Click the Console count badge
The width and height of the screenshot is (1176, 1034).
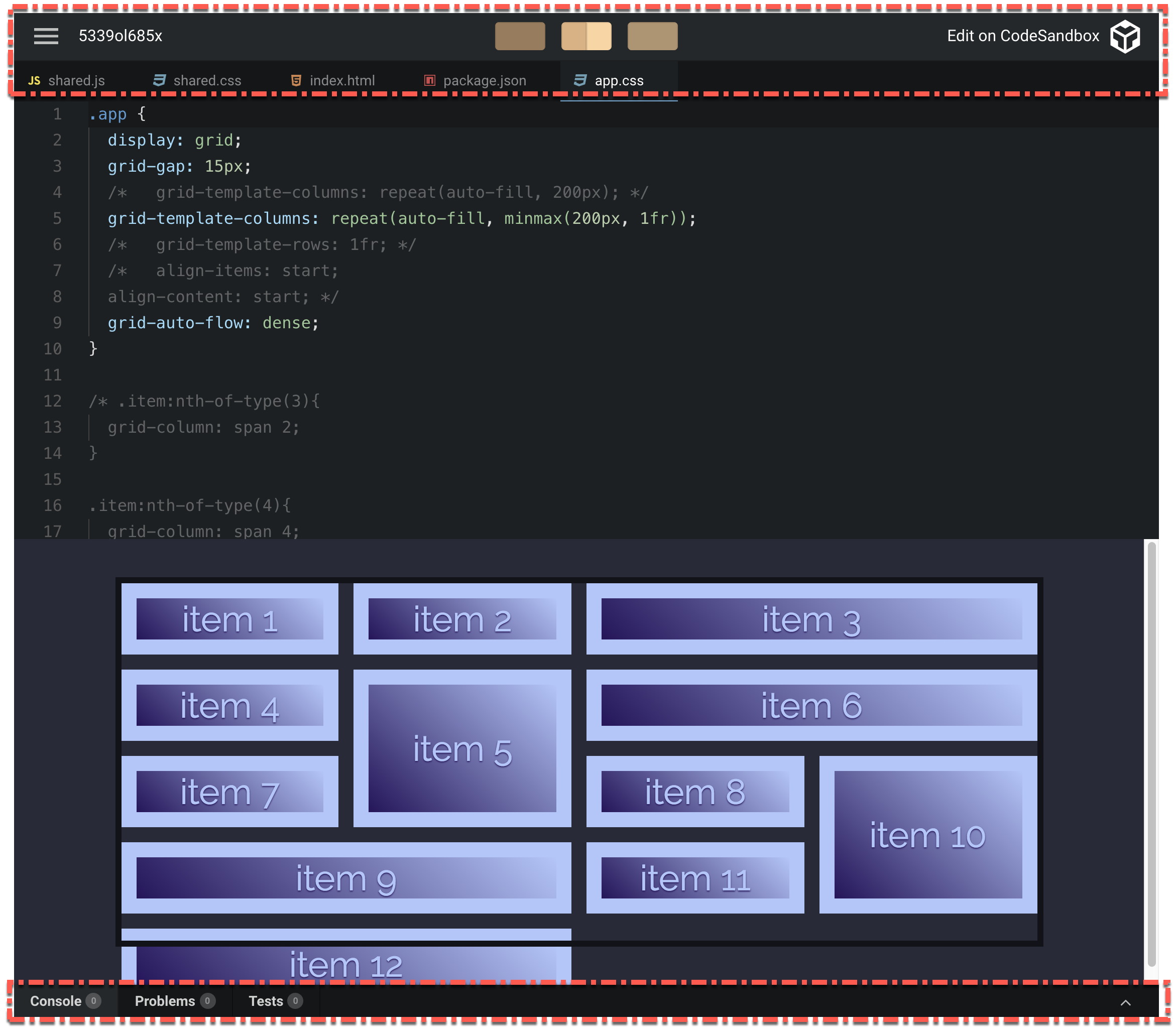pos(93,1001)
